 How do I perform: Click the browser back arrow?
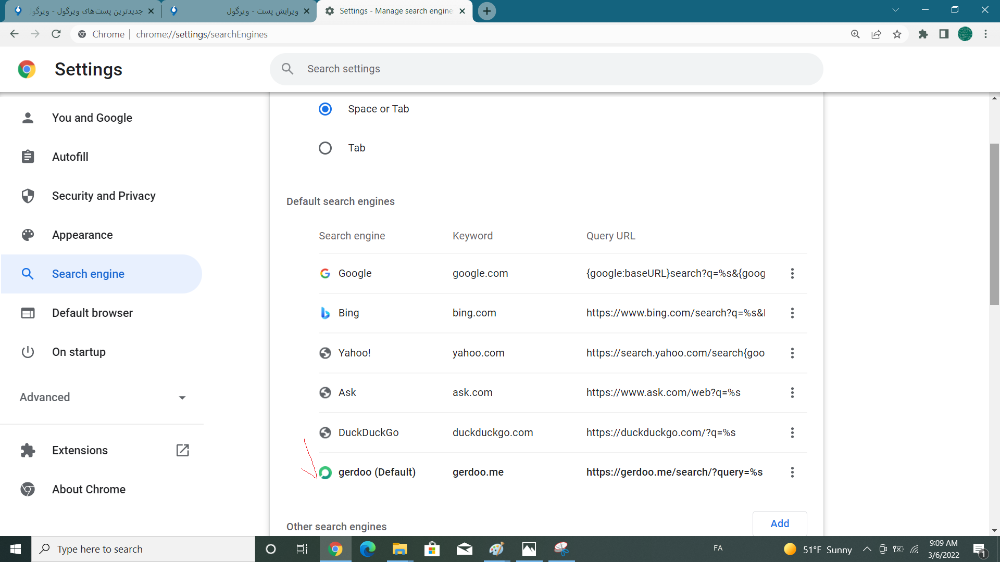(14, 34)
